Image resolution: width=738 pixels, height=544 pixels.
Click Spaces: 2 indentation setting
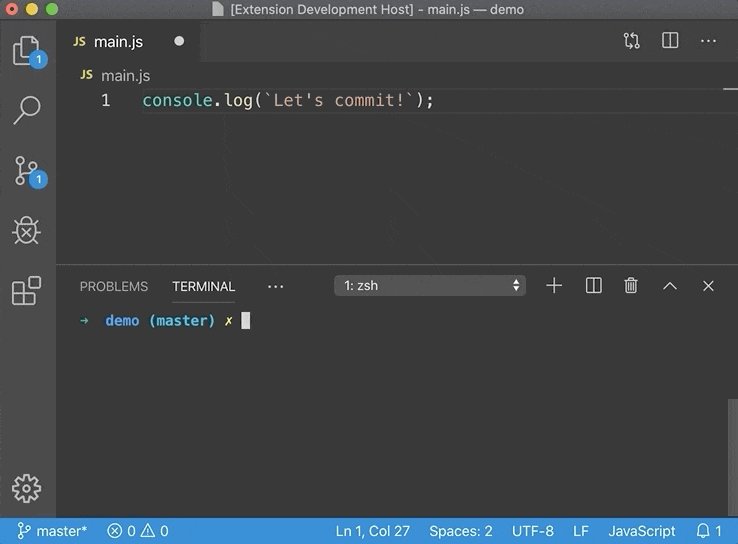coord(460,531)
